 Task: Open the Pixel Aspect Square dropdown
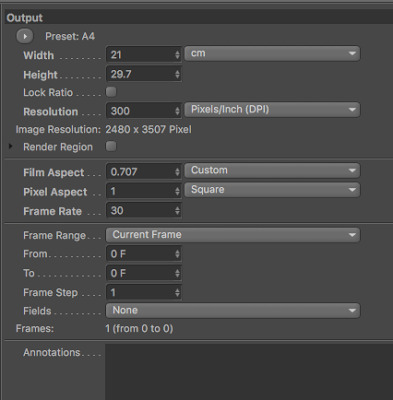(272, 190)
